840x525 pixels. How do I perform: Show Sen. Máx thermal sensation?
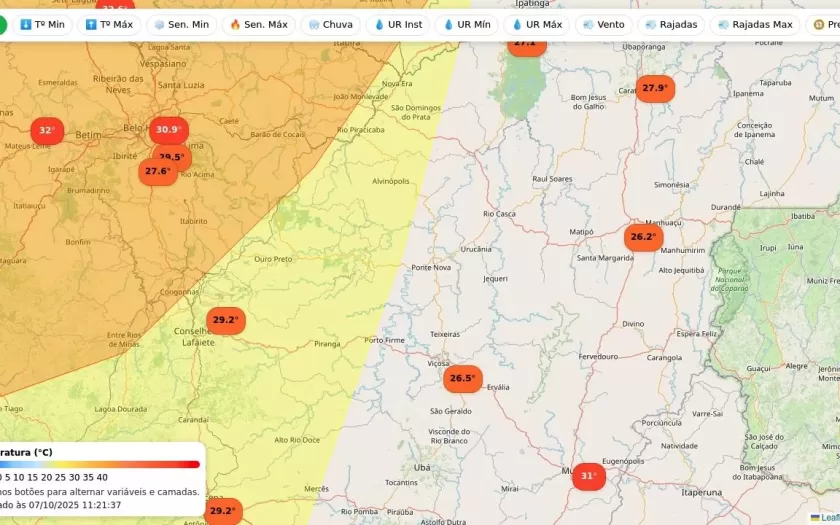(x=257, y=24)
